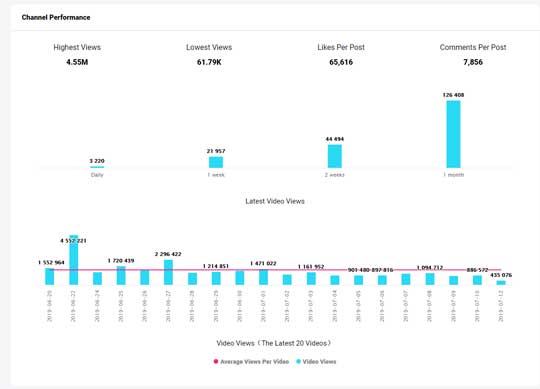Toggle the Average Views Per Video legend dot

pyautogui.click(x=216, y=361)
